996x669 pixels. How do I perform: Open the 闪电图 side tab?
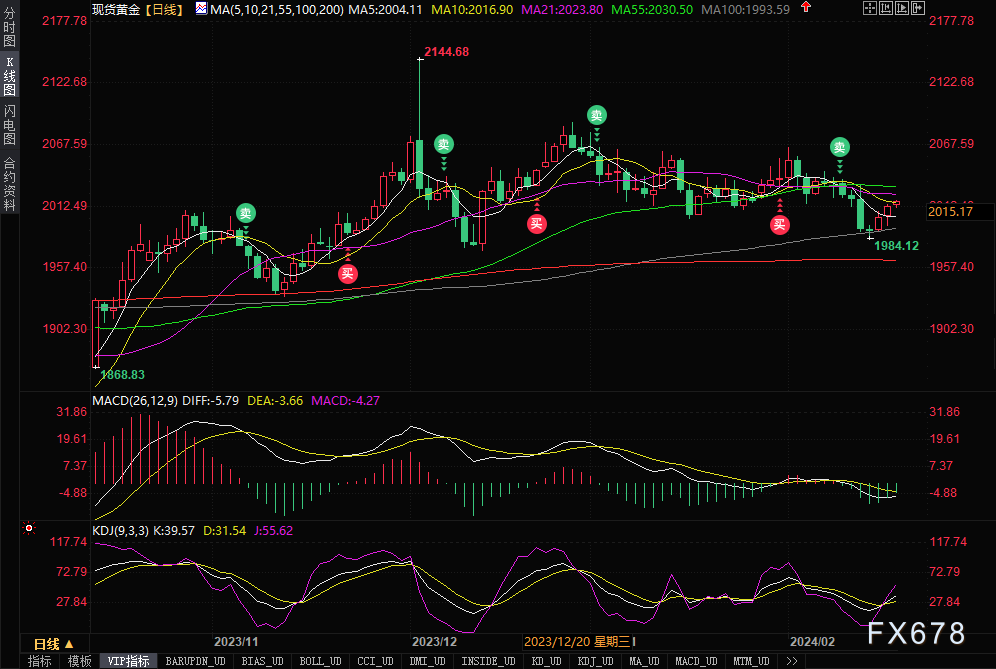tap(9, 124)
